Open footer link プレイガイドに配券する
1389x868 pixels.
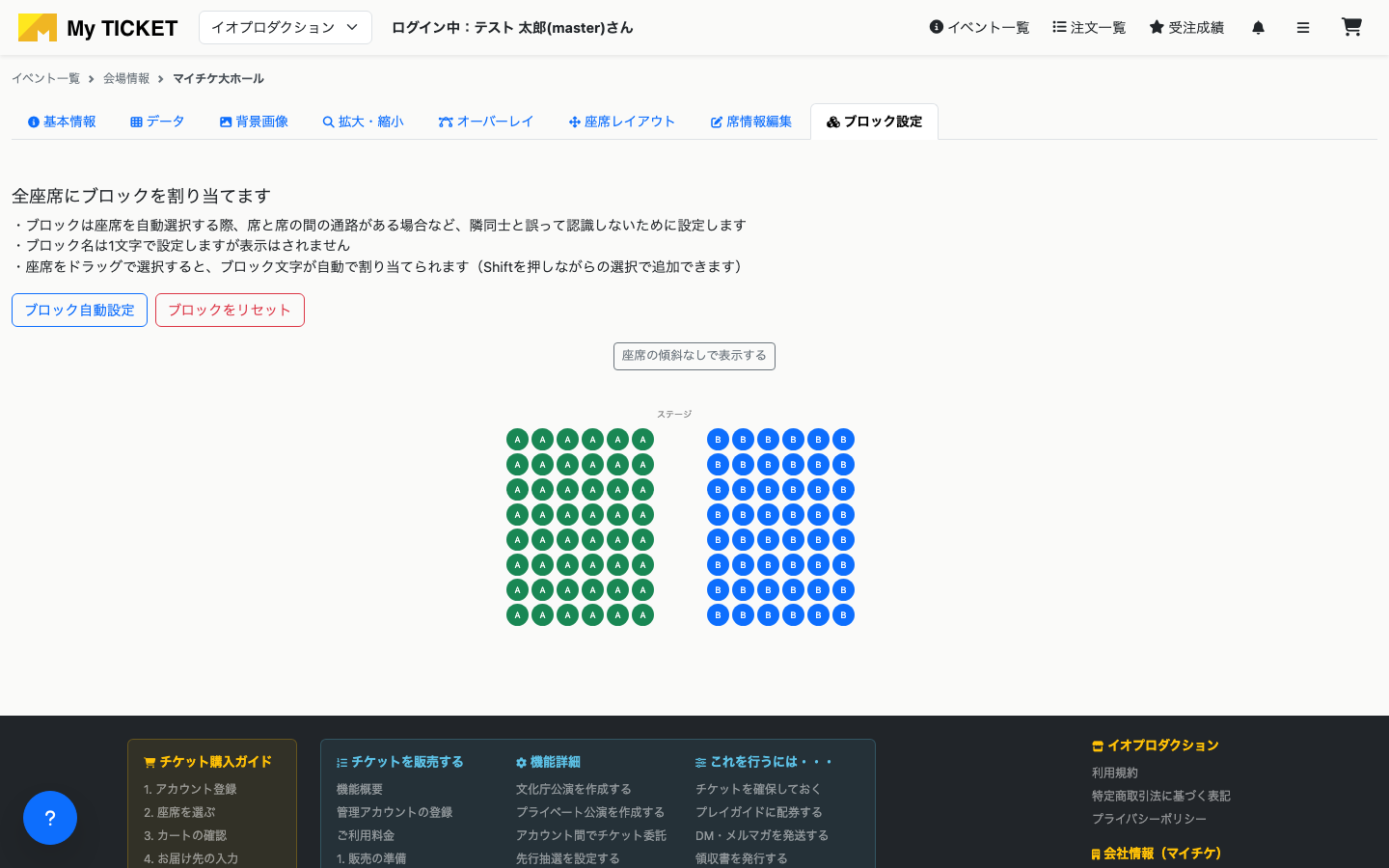(759, 812)
